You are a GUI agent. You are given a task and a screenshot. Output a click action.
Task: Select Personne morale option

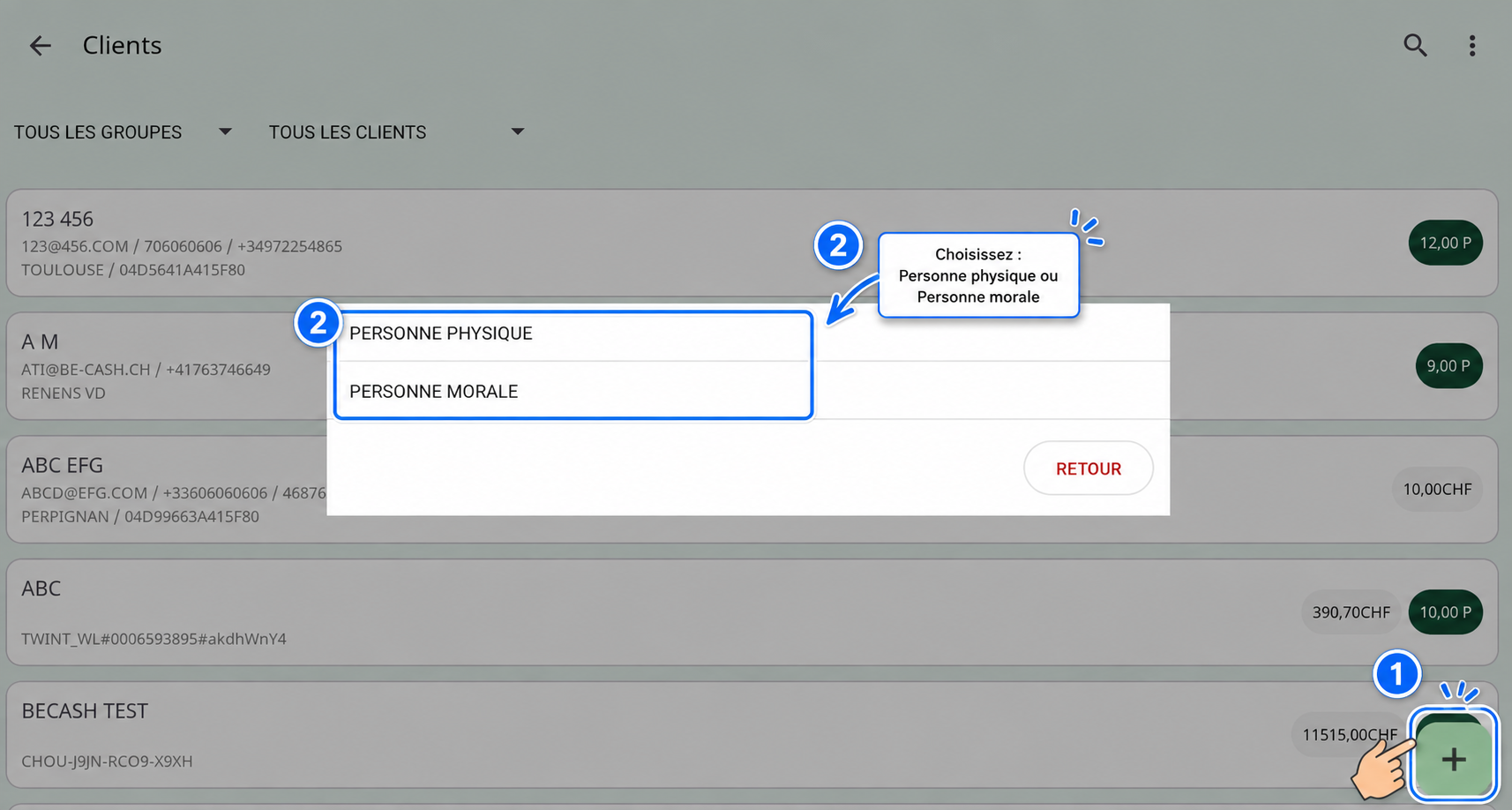[573, 391]
